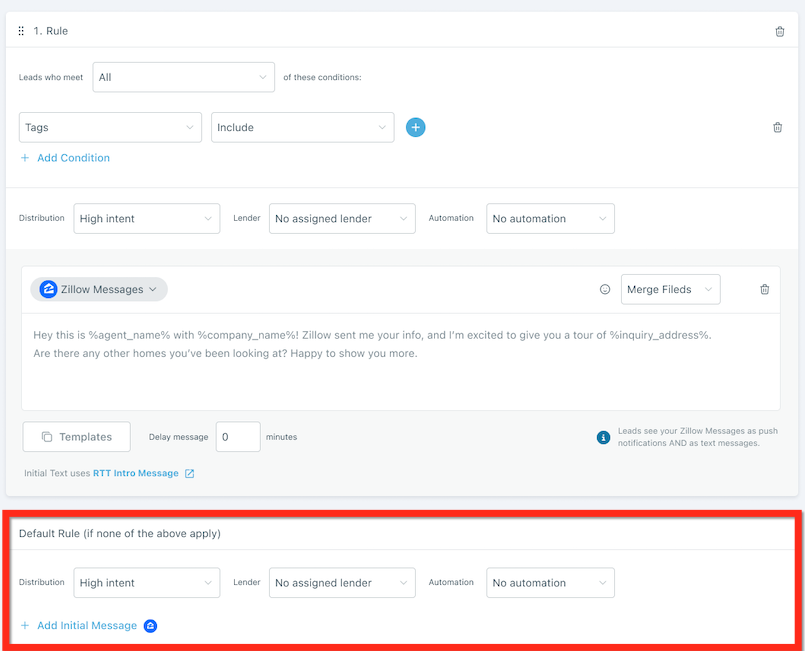This screenshot has height=651, width=805.
Task: Open external link icon after RTT Intro Message
Action: tap(190, 474)
